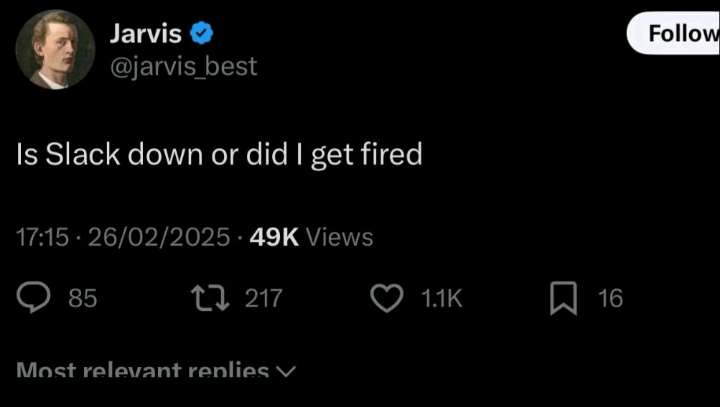
Task: Click the chevron beside Most relevant replies
Action: tap(286, 372)
